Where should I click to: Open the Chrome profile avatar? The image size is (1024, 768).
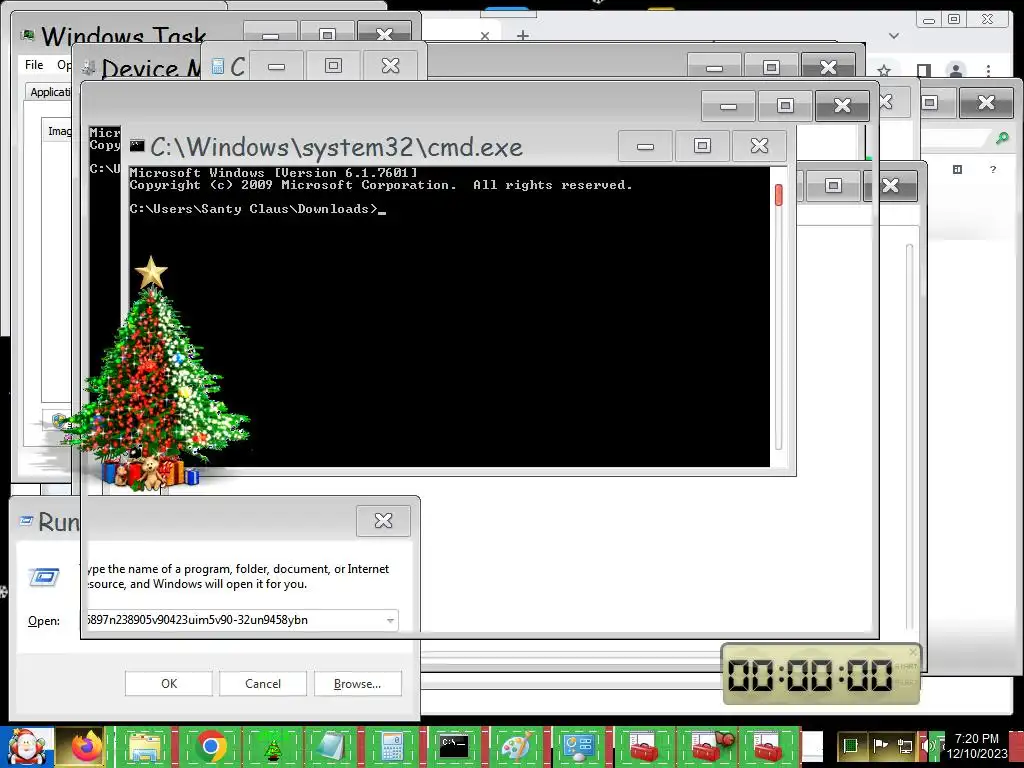(955, 70)
